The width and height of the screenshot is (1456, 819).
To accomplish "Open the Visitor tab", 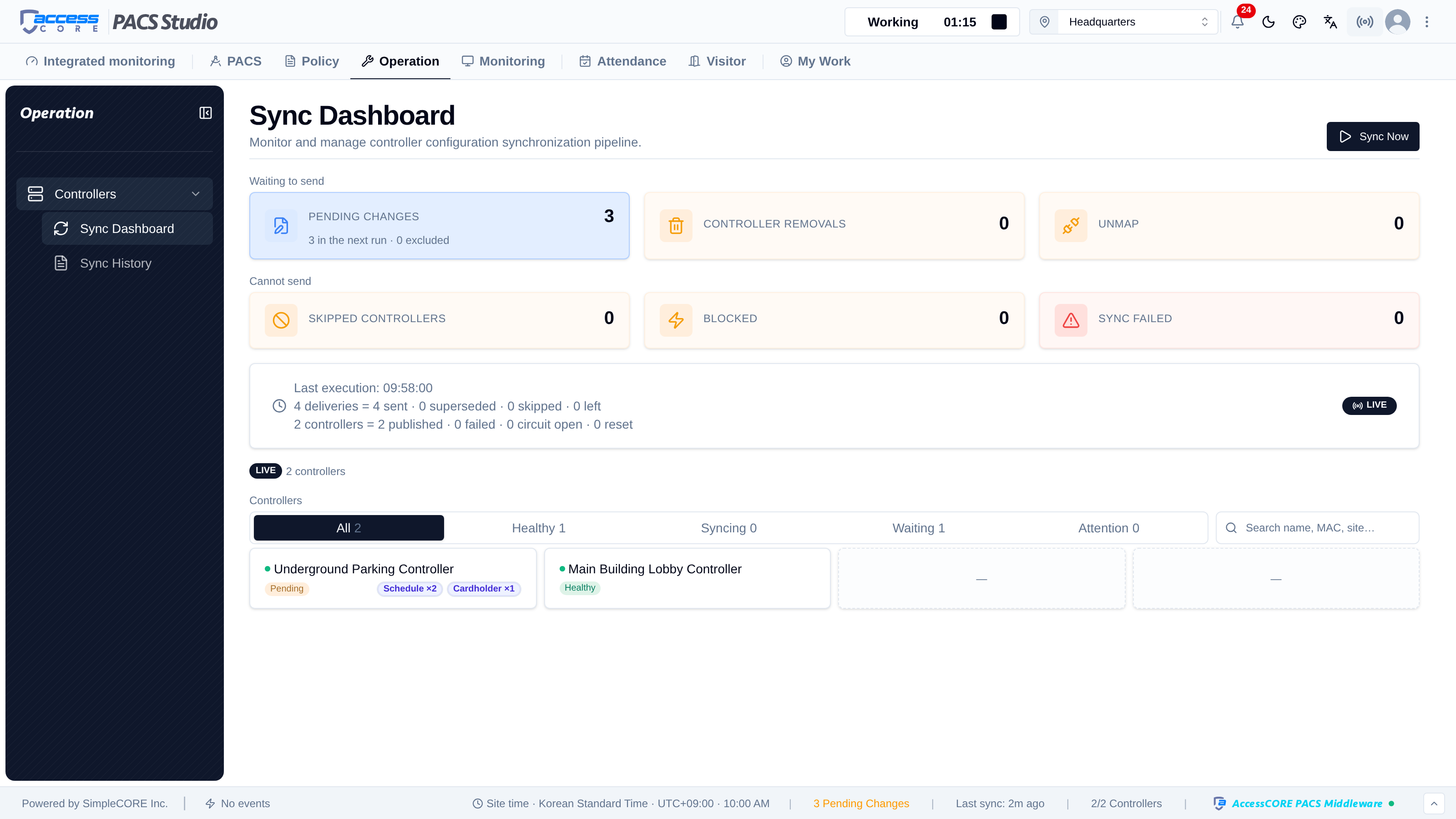I will click(x=717, y=61).
